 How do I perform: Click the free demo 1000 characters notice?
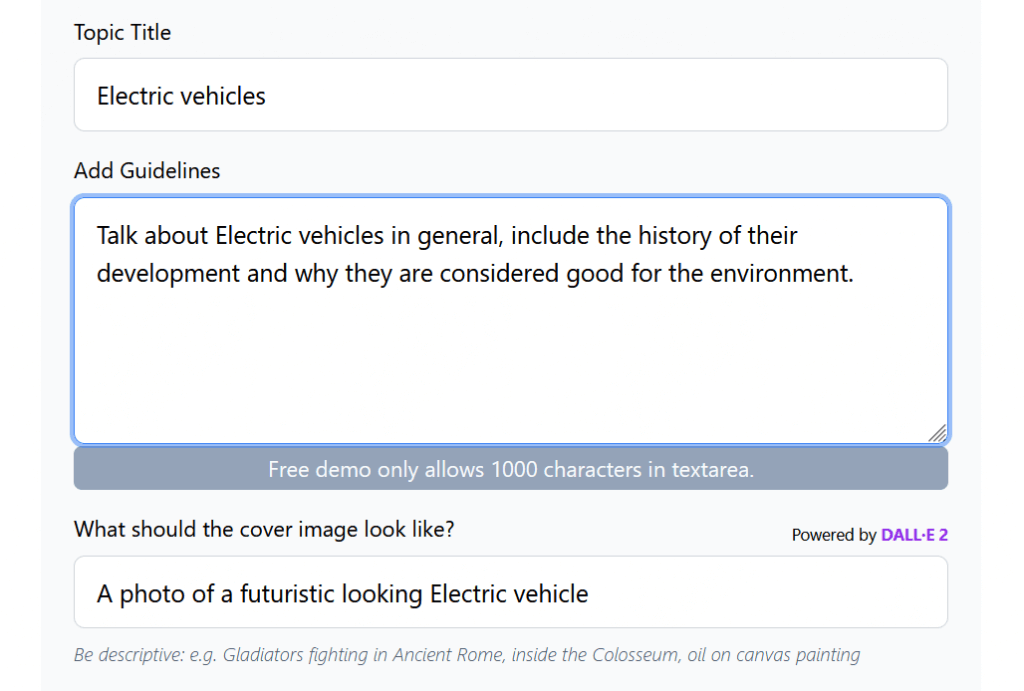[x=511, y=469]
